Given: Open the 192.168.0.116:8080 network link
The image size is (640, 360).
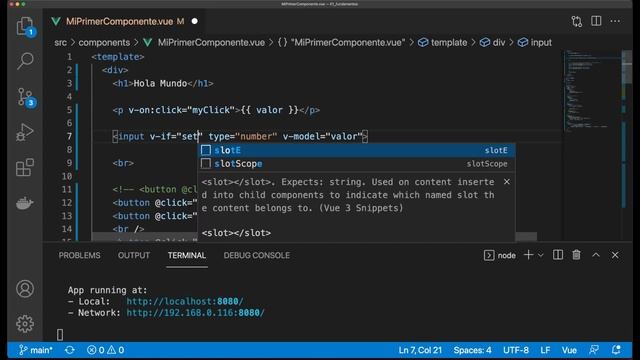Looking at the screenshot, I should [x=195, y=313].
